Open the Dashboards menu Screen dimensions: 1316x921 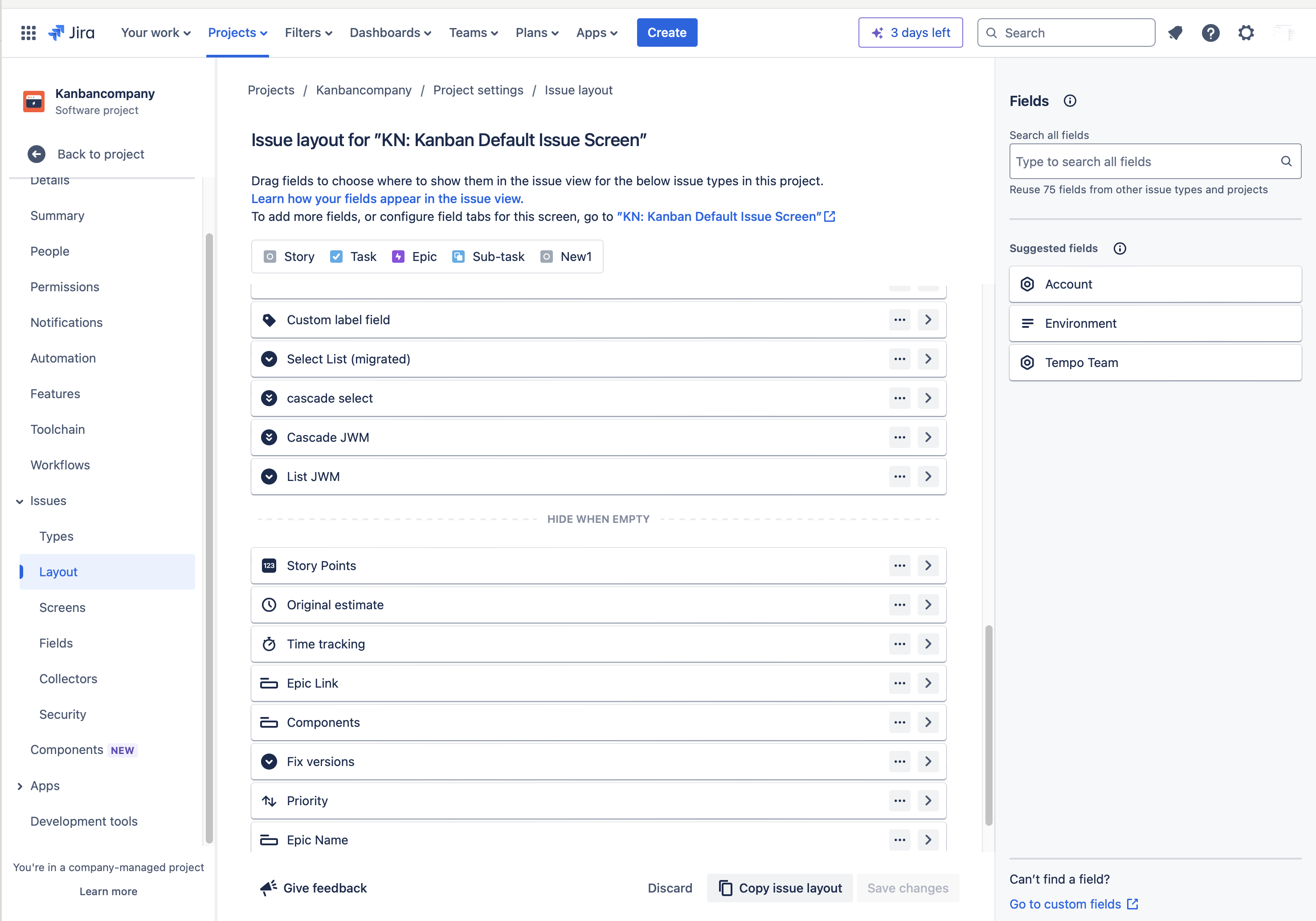tap(390, 33)
